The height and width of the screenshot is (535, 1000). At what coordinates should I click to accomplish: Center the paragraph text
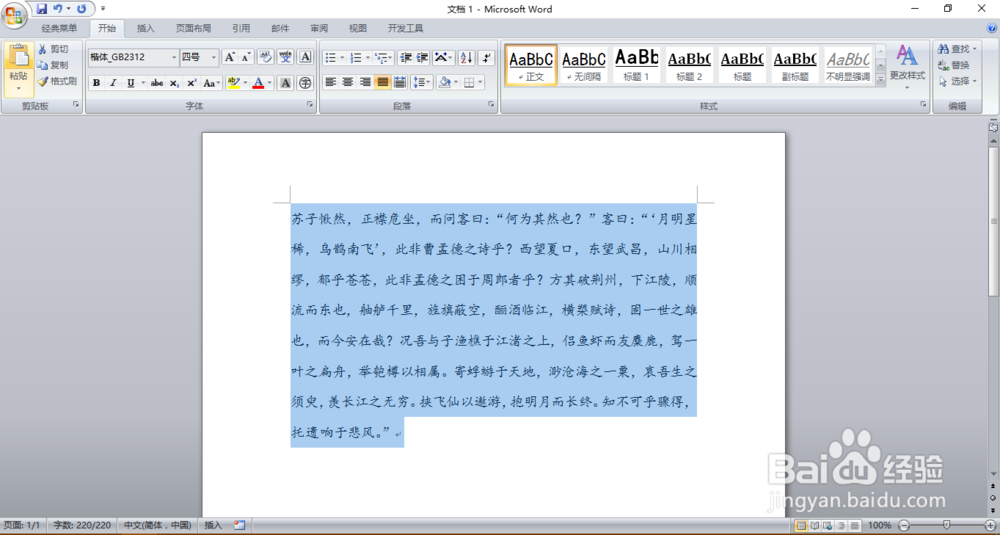pos(348,82)
